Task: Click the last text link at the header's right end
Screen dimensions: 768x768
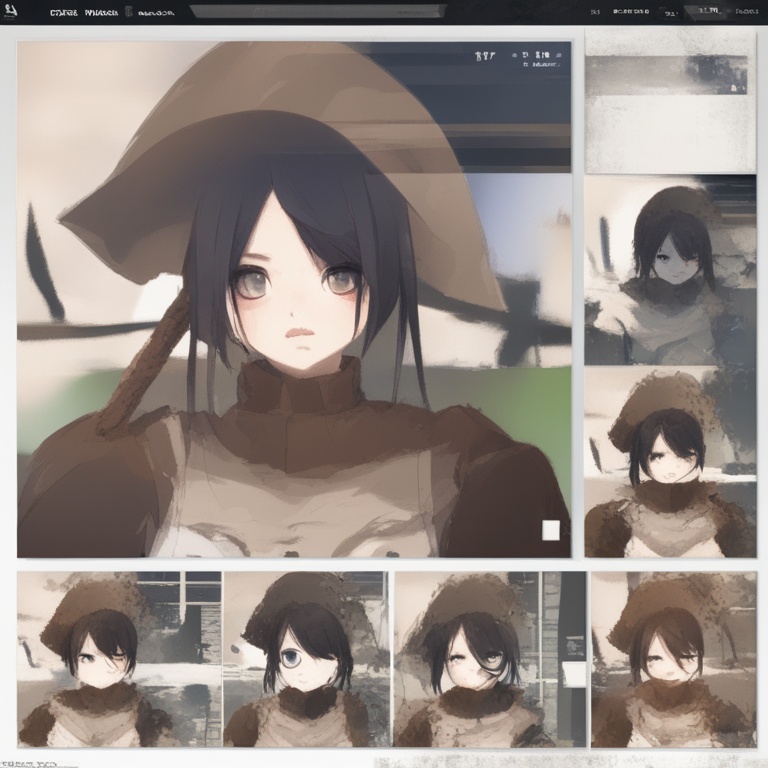Action: tap(747, 11)
